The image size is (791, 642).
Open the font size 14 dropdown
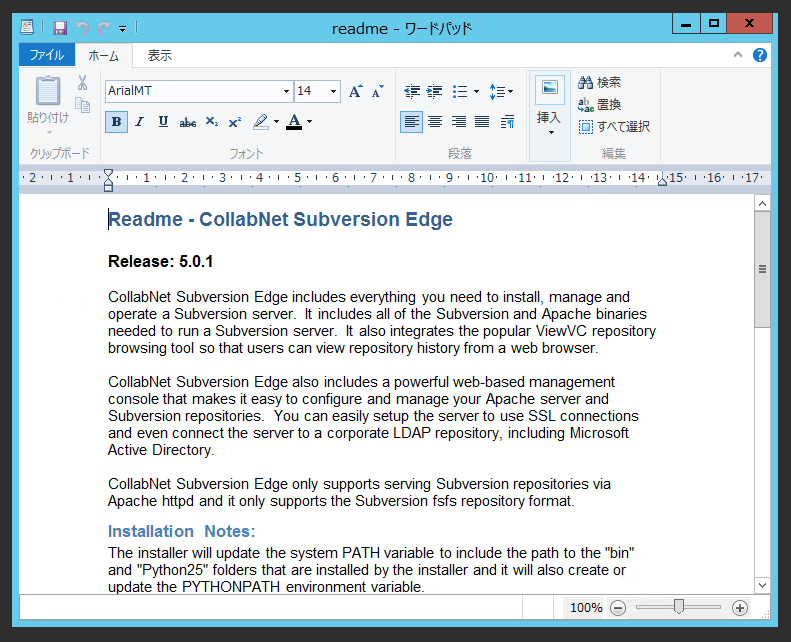point(333,91)
